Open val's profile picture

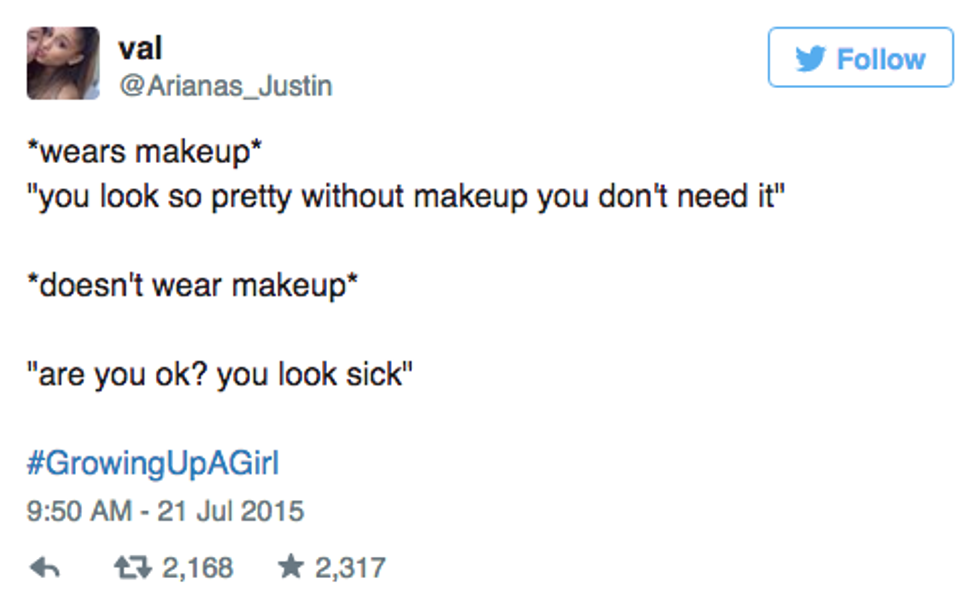(63, 63)
